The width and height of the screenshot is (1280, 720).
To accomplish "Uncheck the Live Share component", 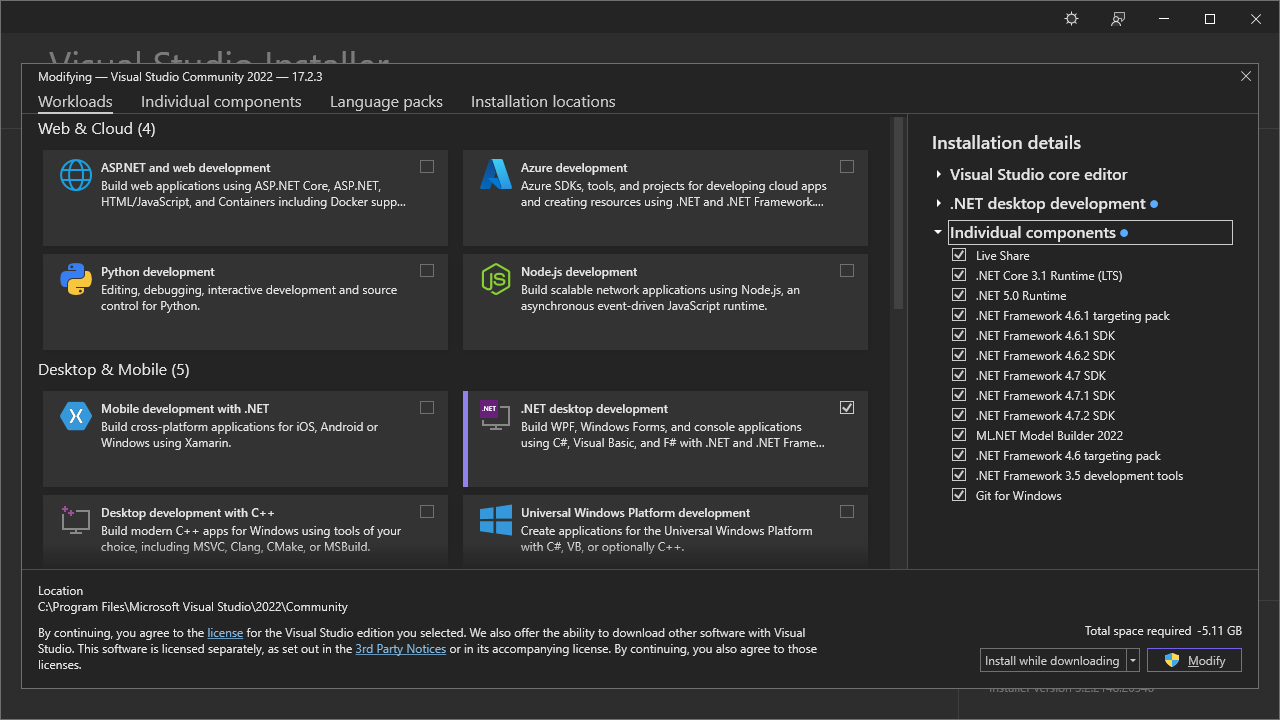I will point(958,255).
